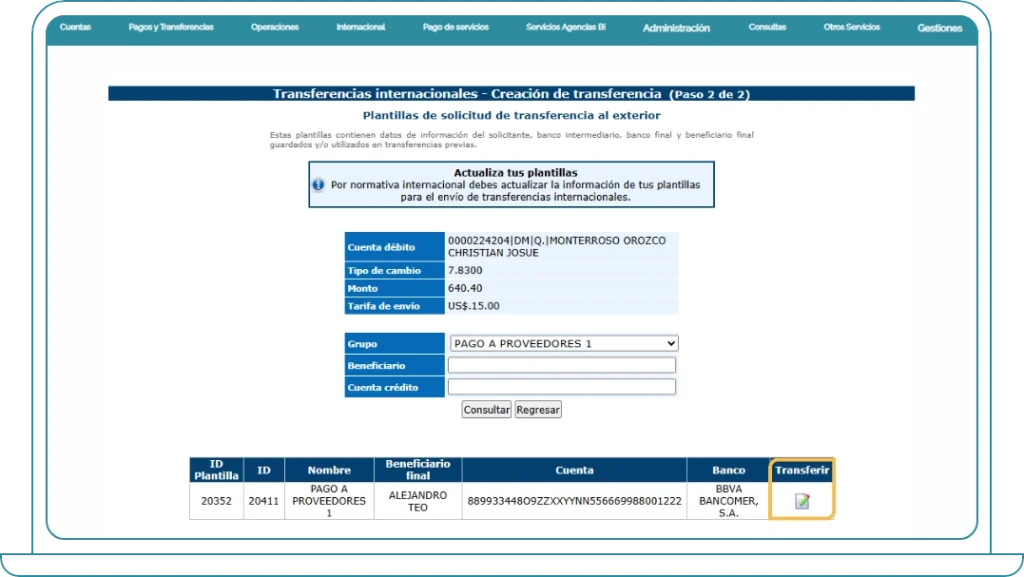Open the Administración menu
The width and height of the screenshot is (1024, 577).
pos(675,28)
